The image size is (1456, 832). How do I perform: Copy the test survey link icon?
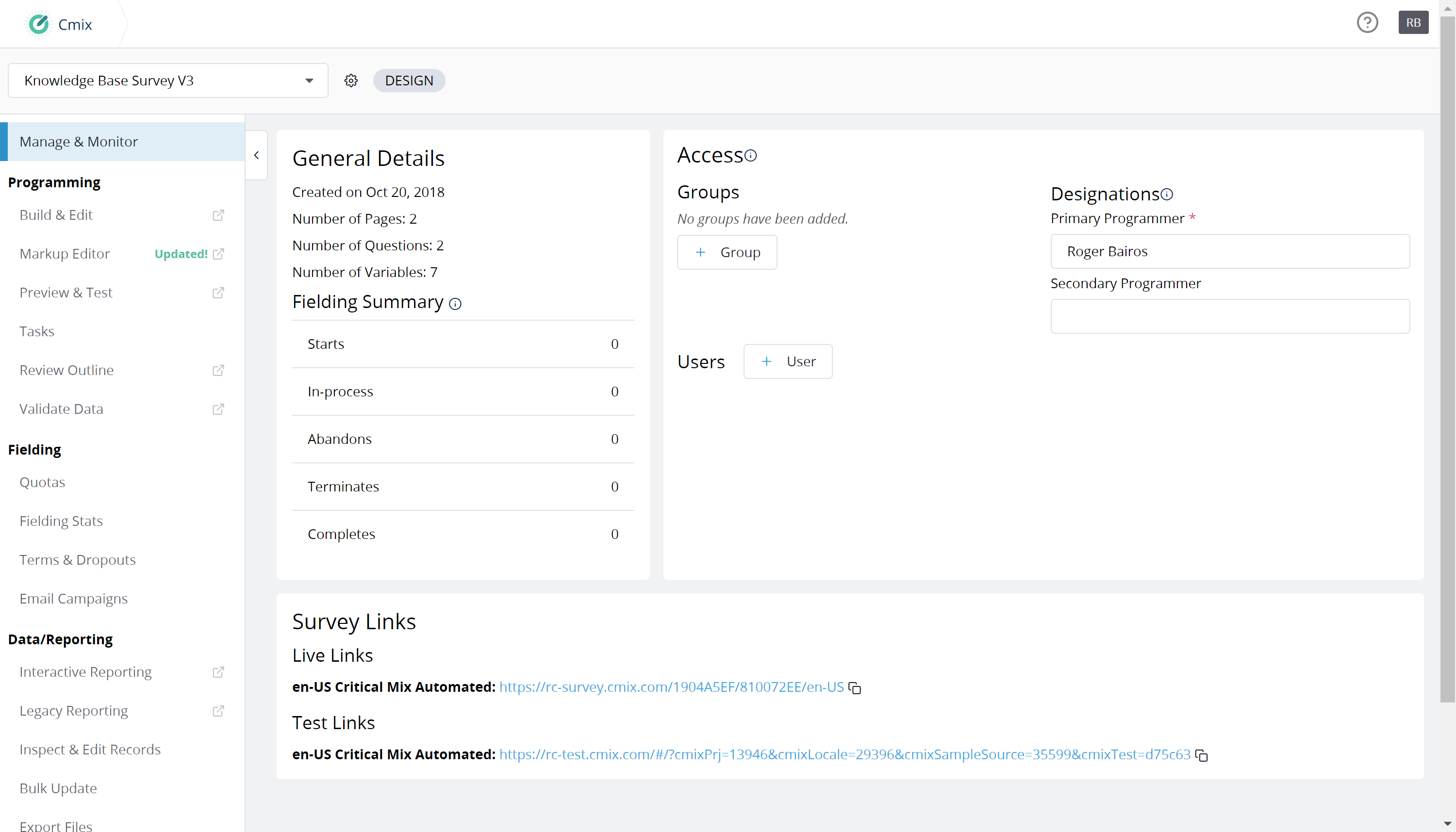(x=1201, y=755)
